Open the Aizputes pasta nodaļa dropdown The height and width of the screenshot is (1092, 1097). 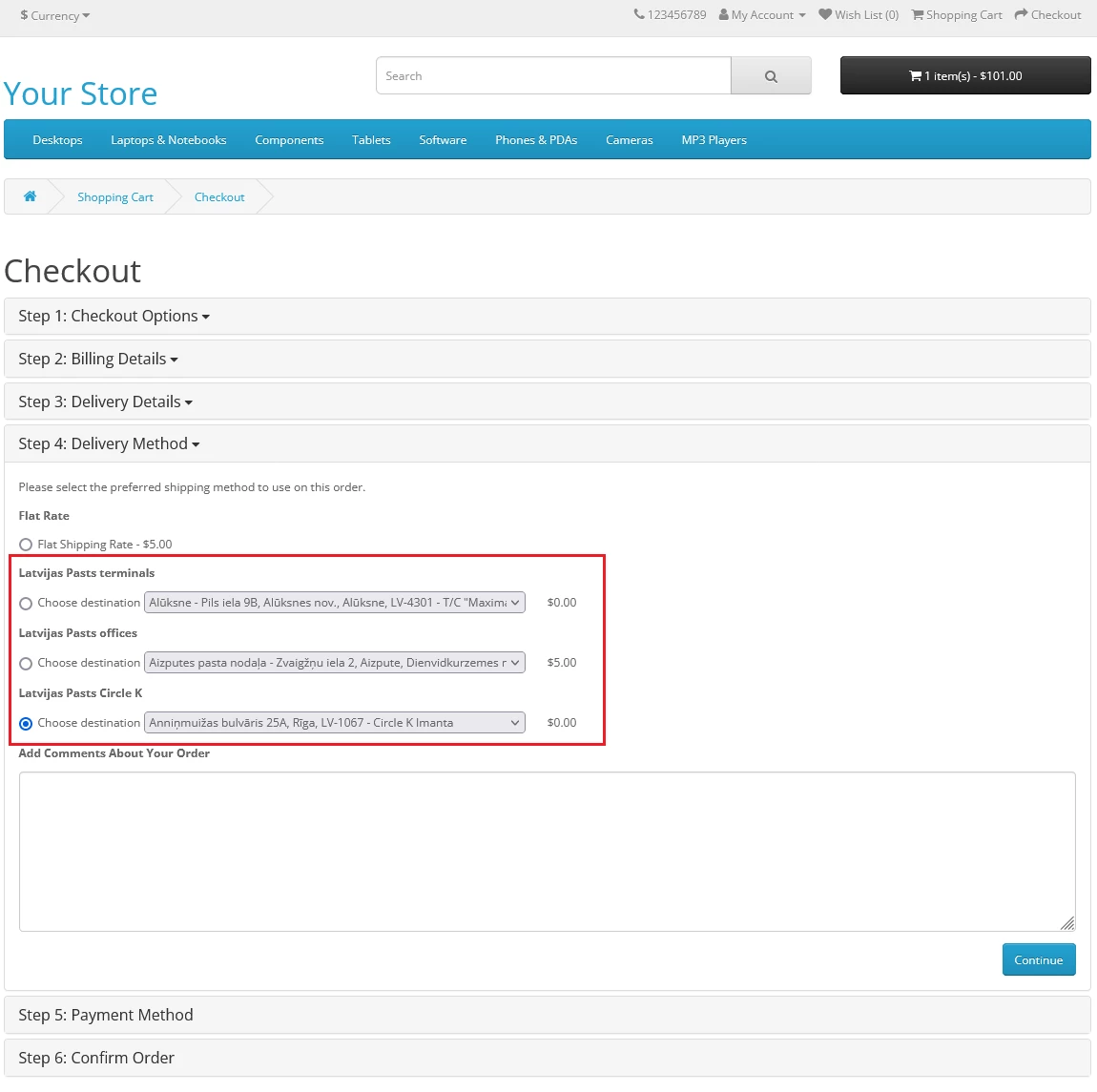pos(334,663)
